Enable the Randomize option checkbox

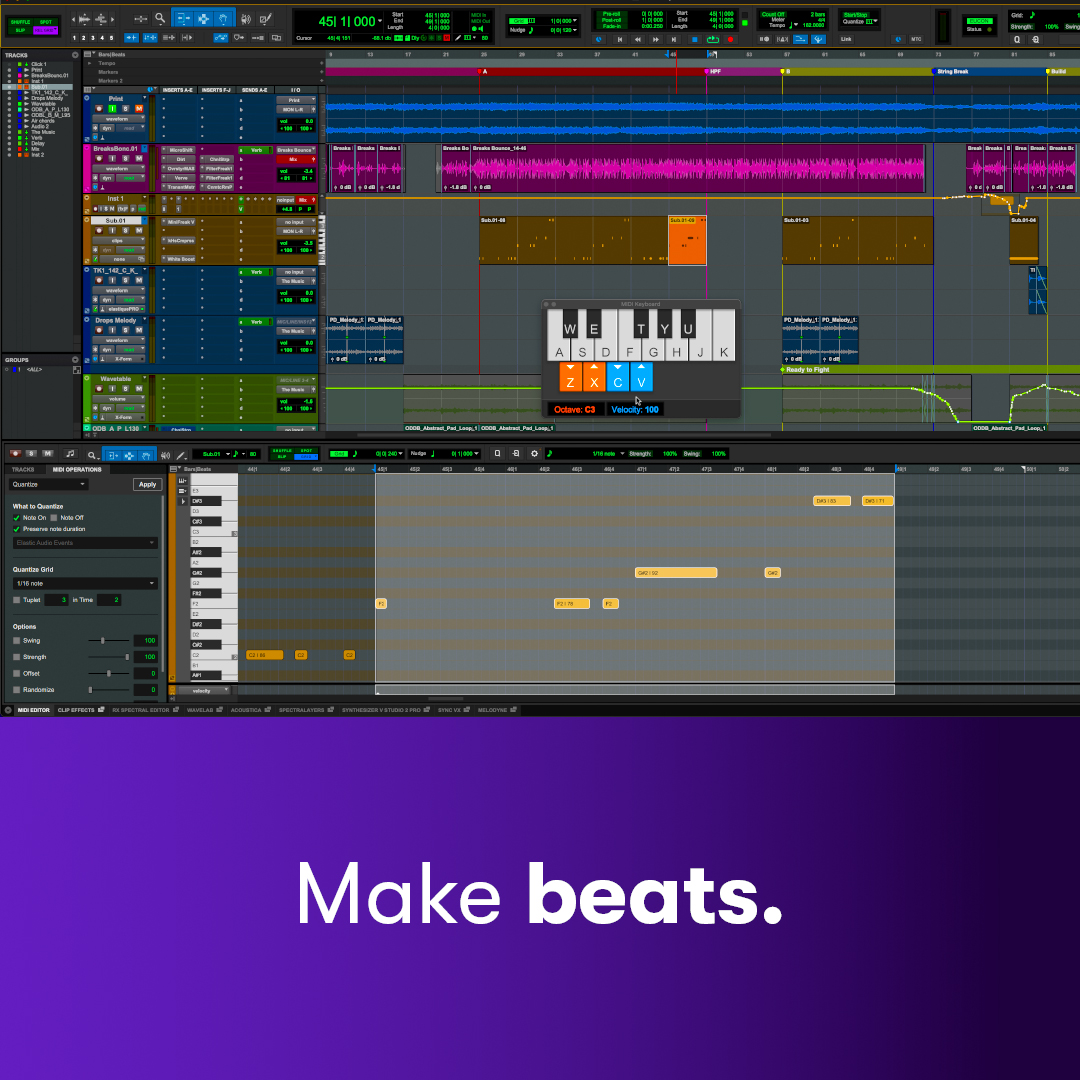coord(17,689)
